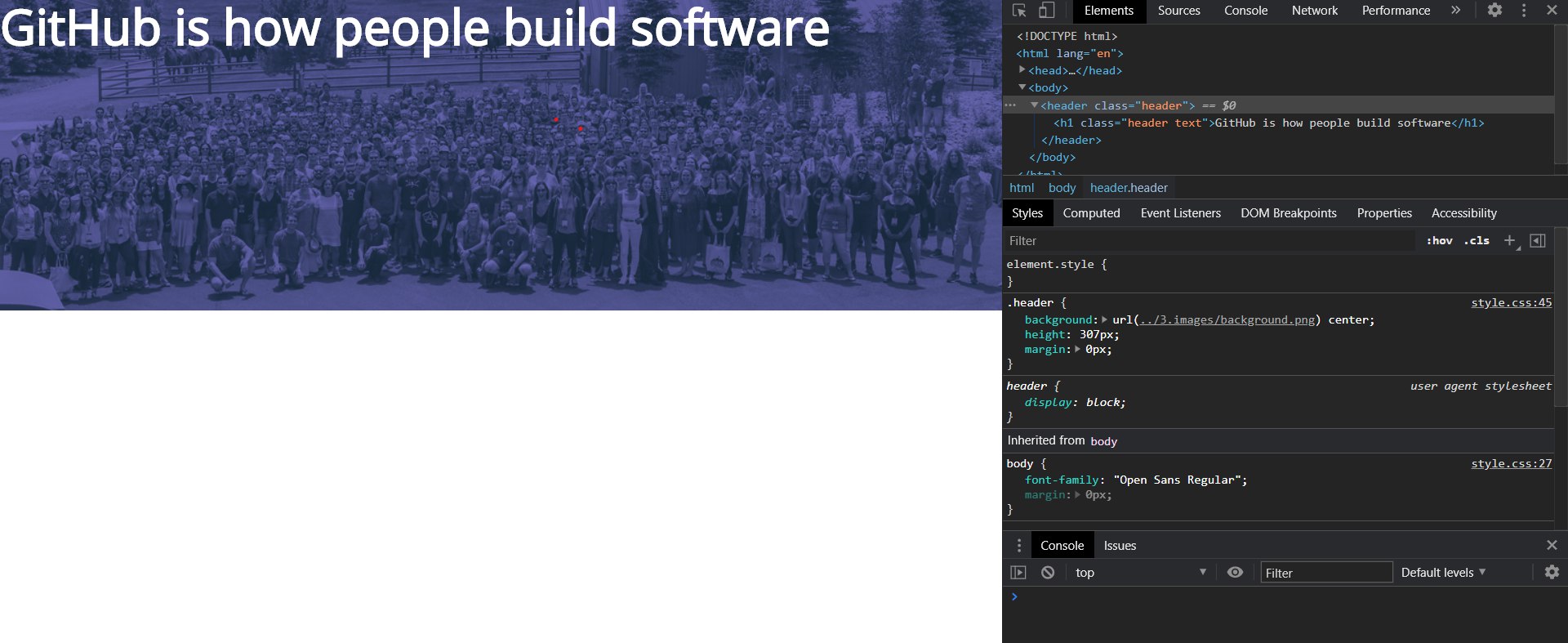Toggle the computed styles sidebar icon
This screenshot has width=1568, height=643.
click(1537, 241)
